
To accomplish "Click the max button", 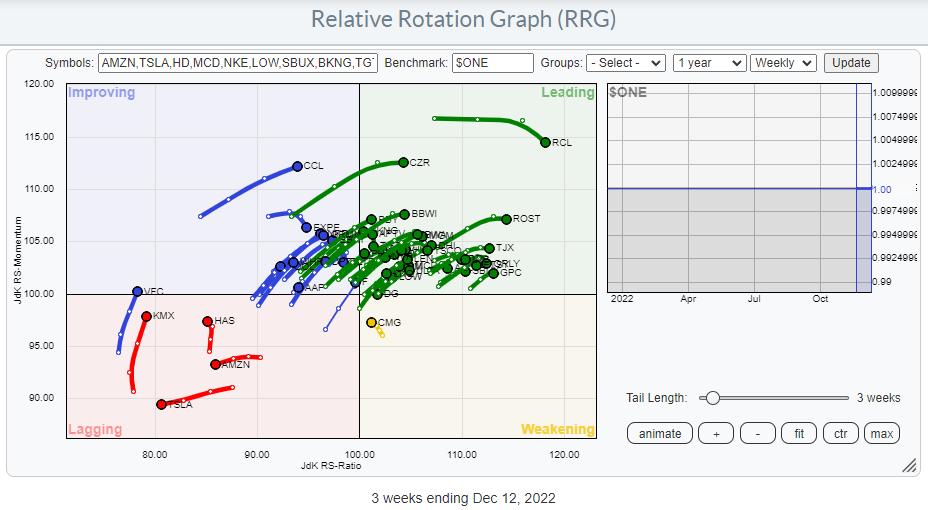I will click(x=881, y=433).
